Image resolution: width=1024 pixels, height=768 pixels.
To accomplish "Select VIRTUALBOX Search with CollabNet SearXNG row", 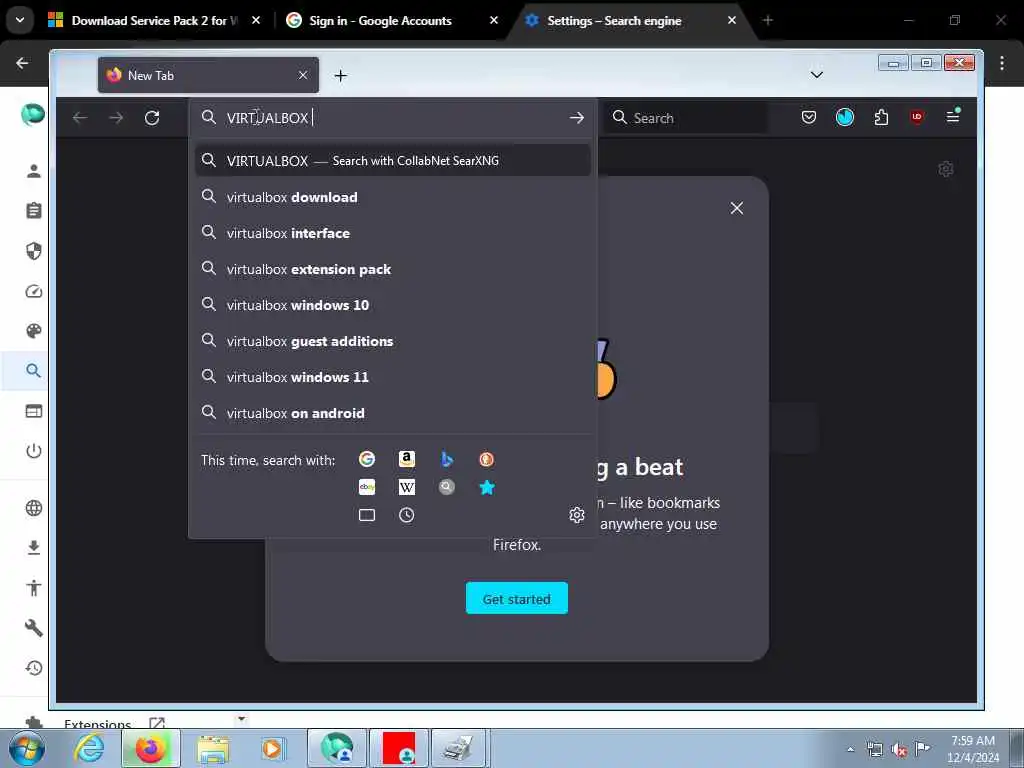I will (392, 160).
